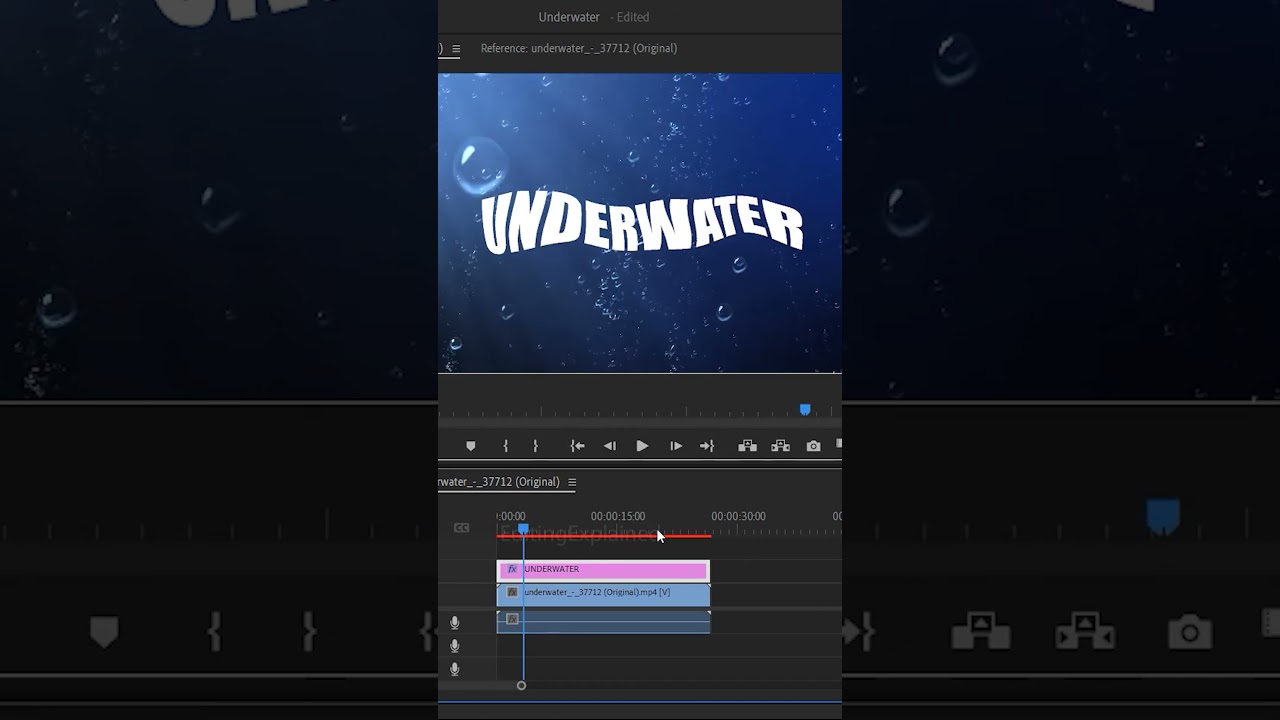This screenshot has width=1280, height=720.
Task: Select the underwater_-_37712 (Original) timeline tab
Action: click(499, 482)
